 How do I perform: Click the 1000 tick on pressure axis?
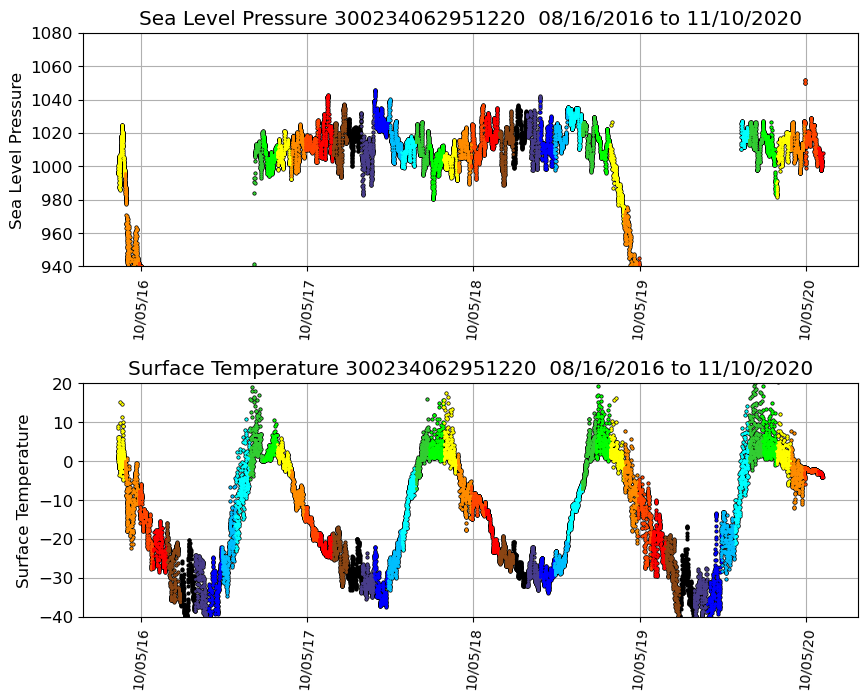pyautogui.click(x=51, y=167)
